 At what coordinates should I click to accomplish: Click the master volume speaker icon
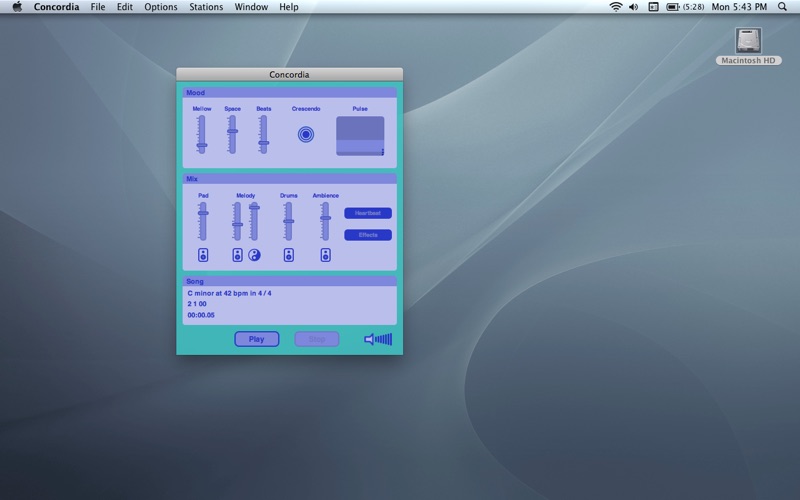pos(369,339)
